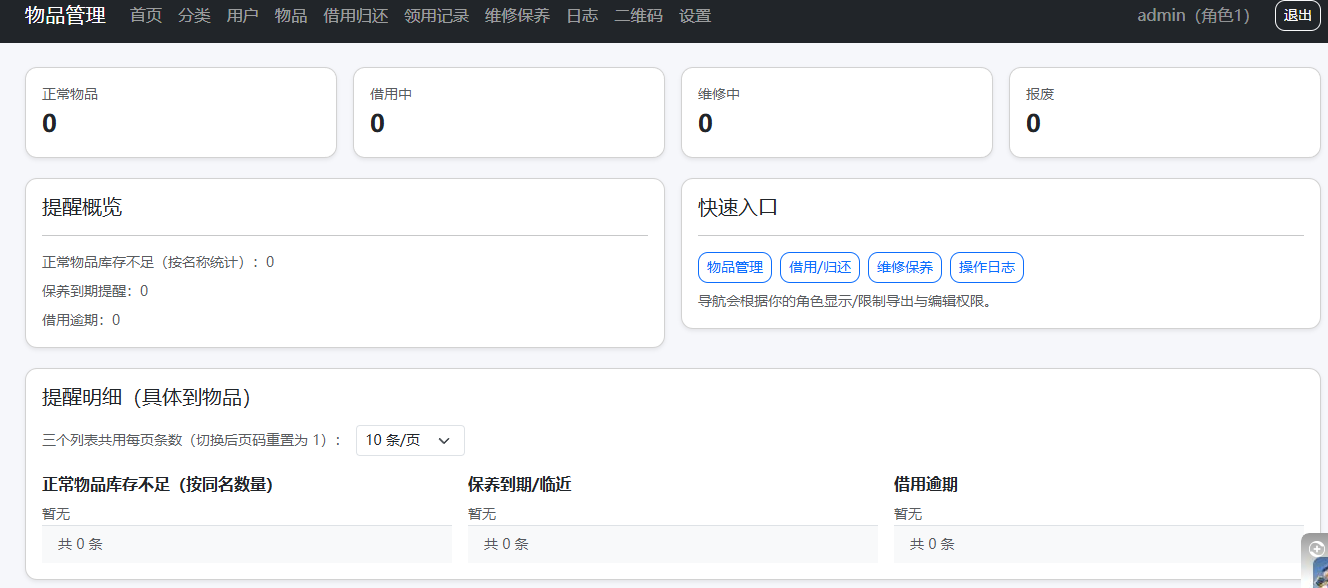Click the circled plus icon on floating widget
The height and width of the screenshot is (588, 1328).
click(1317, 548)
